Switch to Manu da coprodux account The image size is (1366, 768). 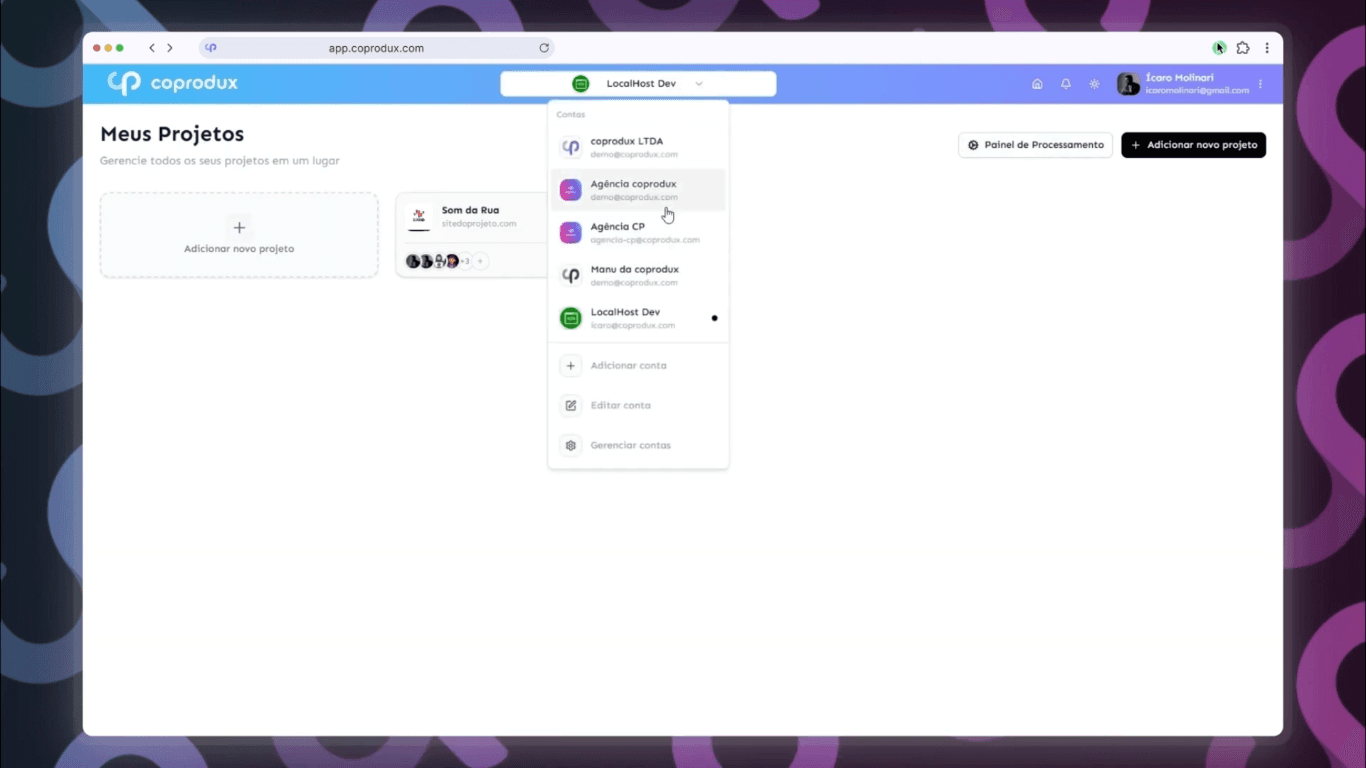coord(638,275)
